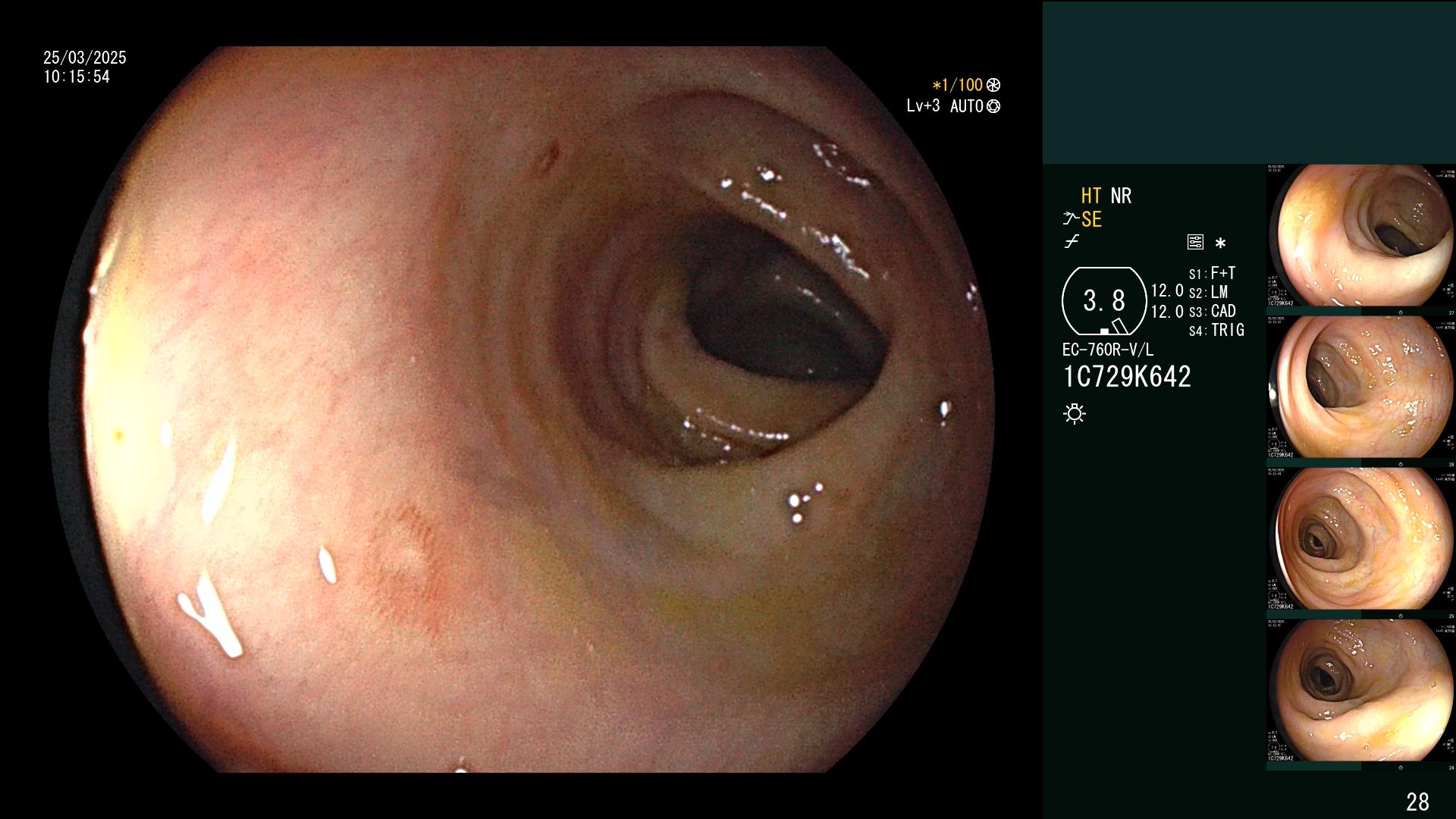Click the *1/100 shutter speed value
The height and width of the screenshot is (819, 1456).
tap(958, 85)
